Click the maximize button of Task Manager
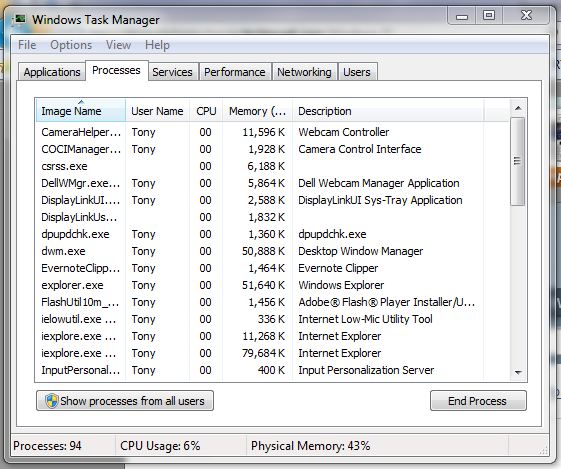Viewport: 561px width, 469px height. coord(489,16)
